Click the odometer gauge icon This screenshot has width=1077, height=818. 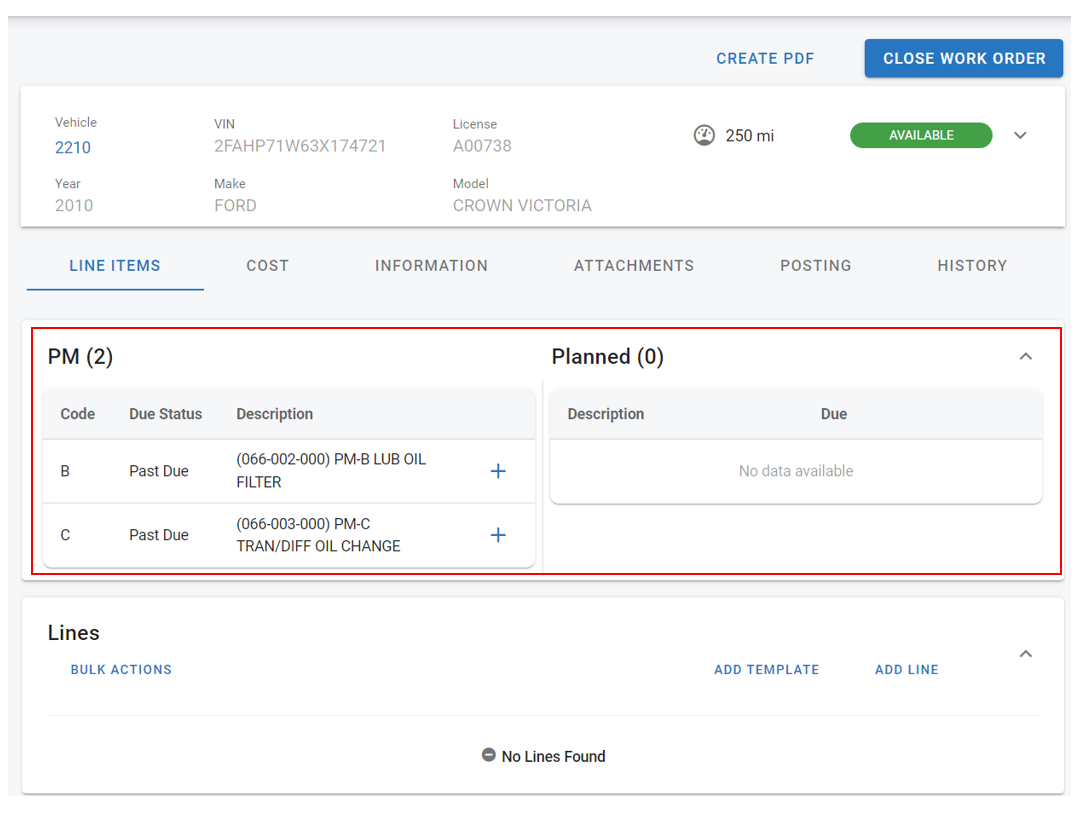pos(704,135)
